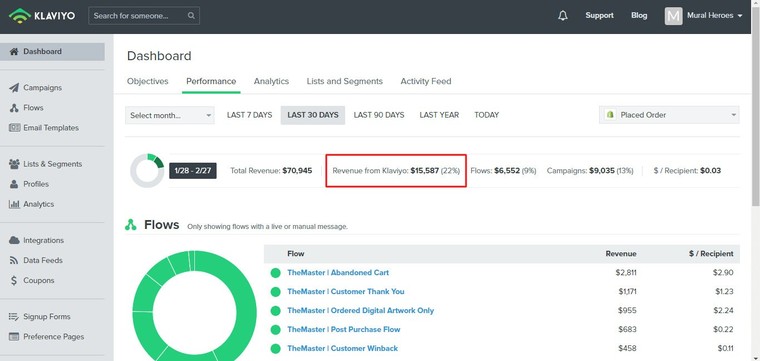Click the green dot beside Abandoned Cart
This screenshot has width=760, height=361.
click(275, 273)
